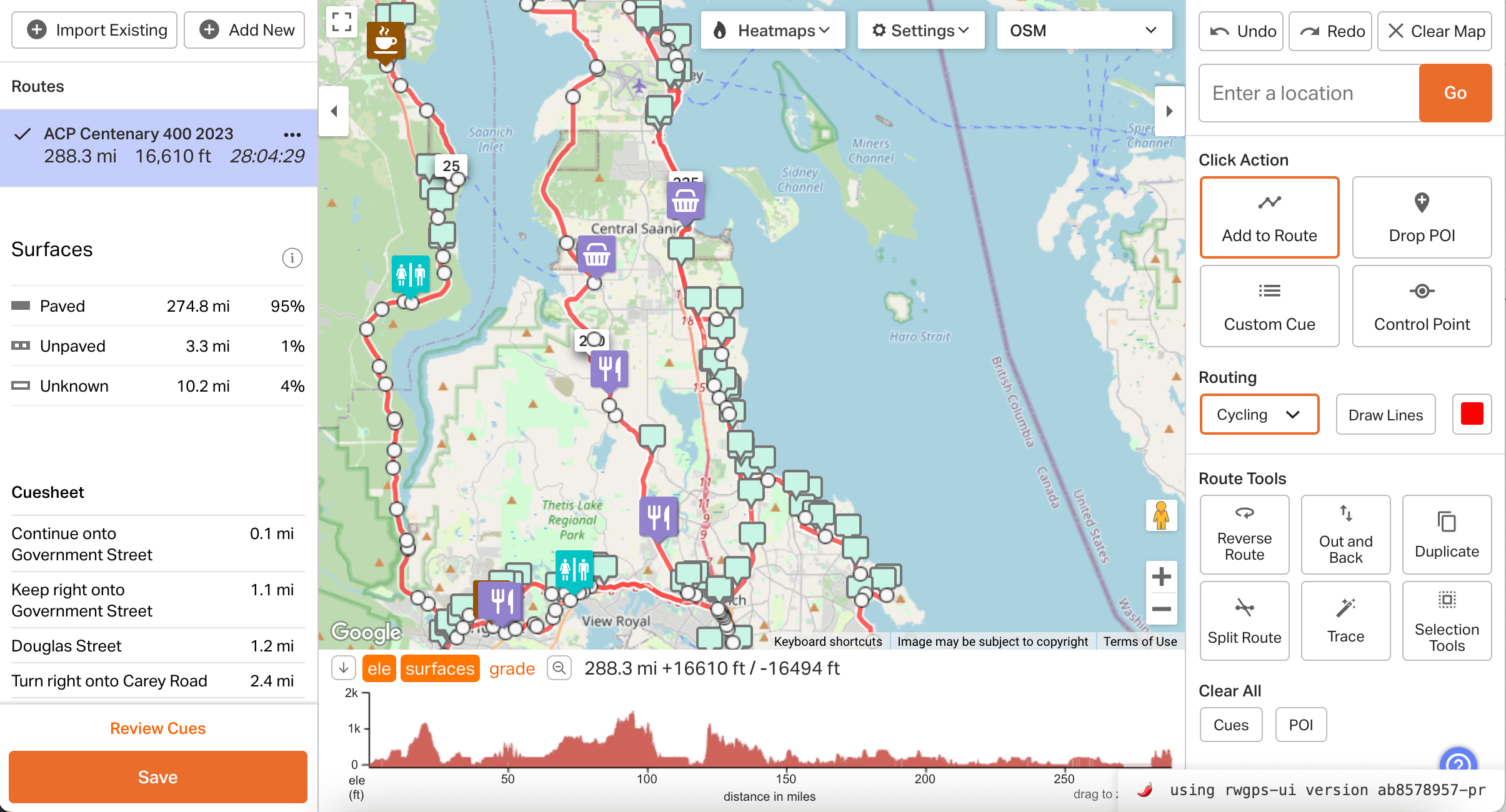Select the Control Point click action
This screenshot has height=812, width=1506.
1421,306
